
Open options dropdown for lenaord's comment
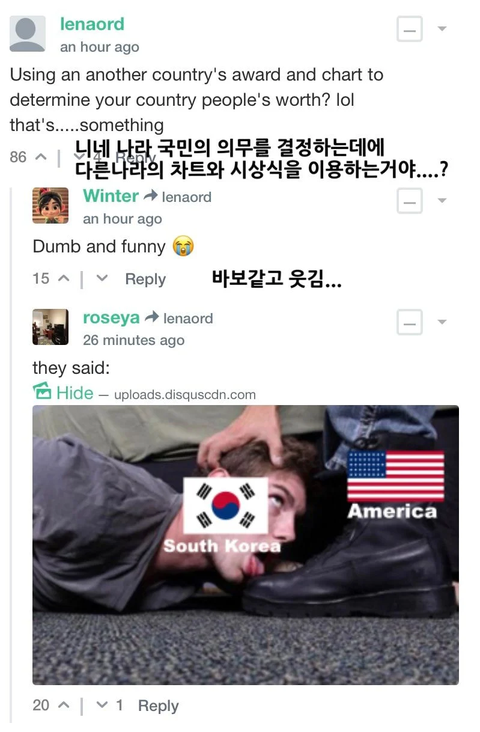(442, 29)
